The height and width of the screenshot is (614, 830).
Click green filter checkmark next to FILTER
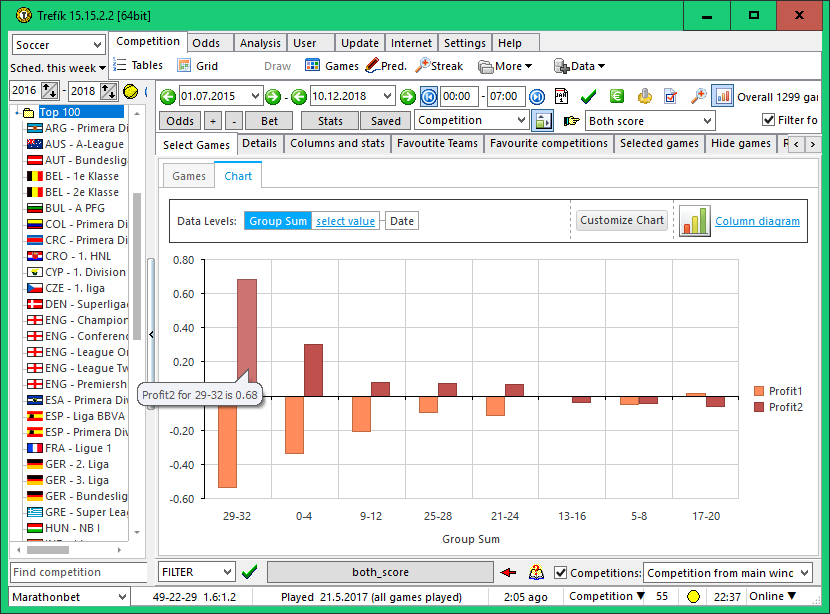point(250,572)
